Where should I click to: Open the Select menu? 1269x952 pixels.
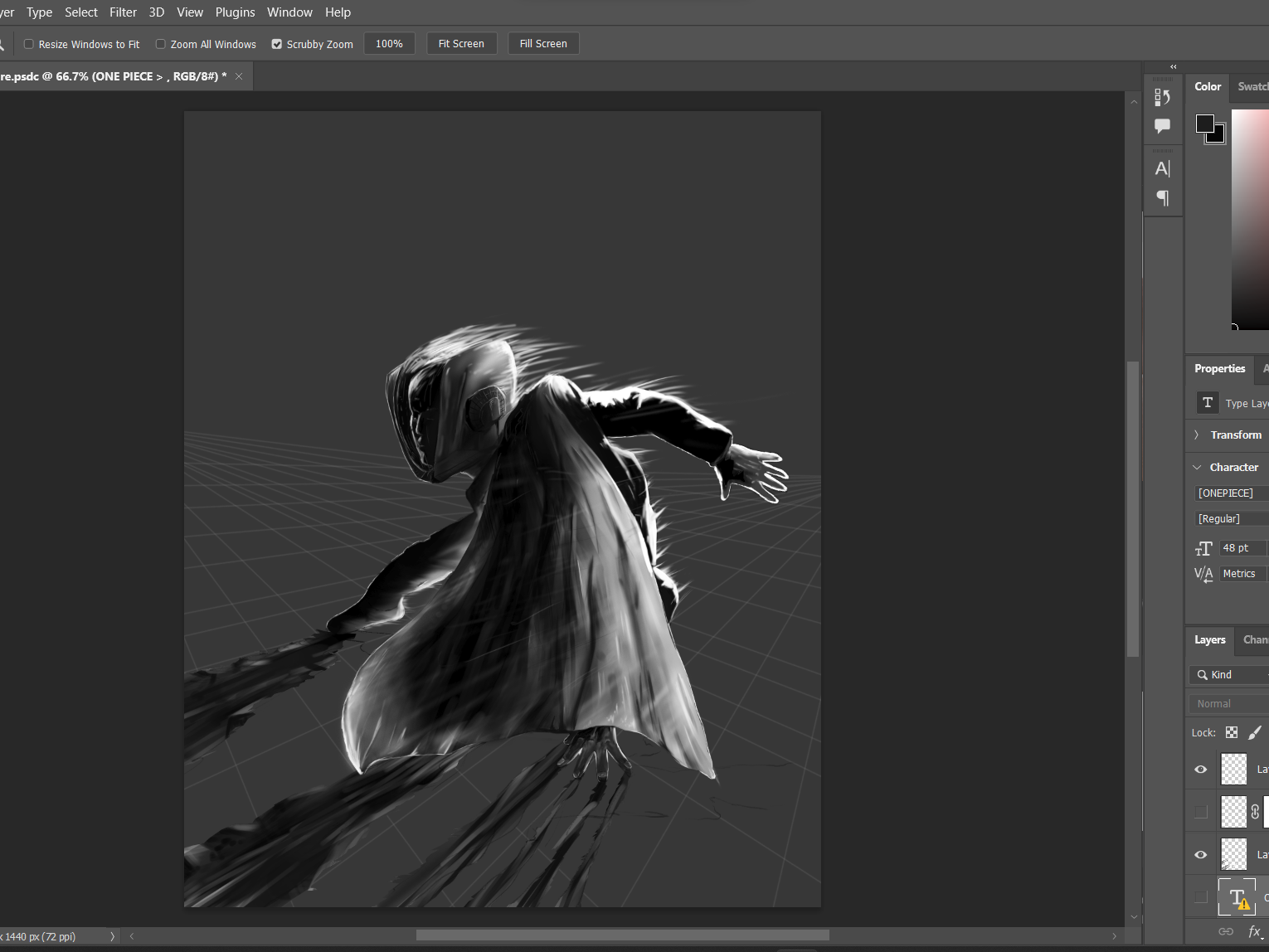(x=81, y=12)
